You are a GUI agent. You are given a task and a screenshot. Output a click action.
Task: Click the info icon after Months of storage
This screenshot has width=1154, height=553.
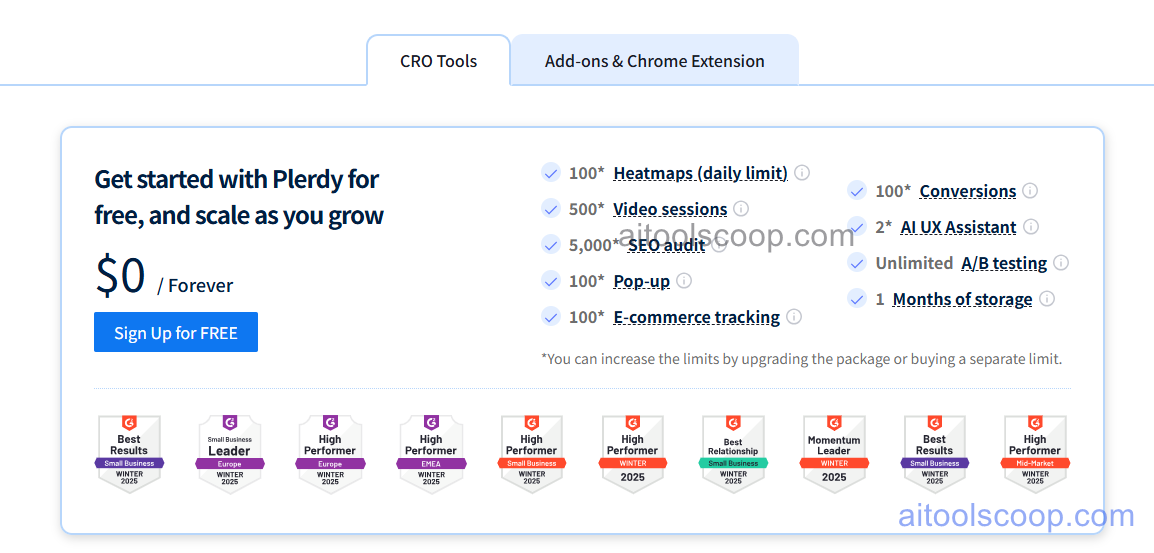[x=1047, y=299]
